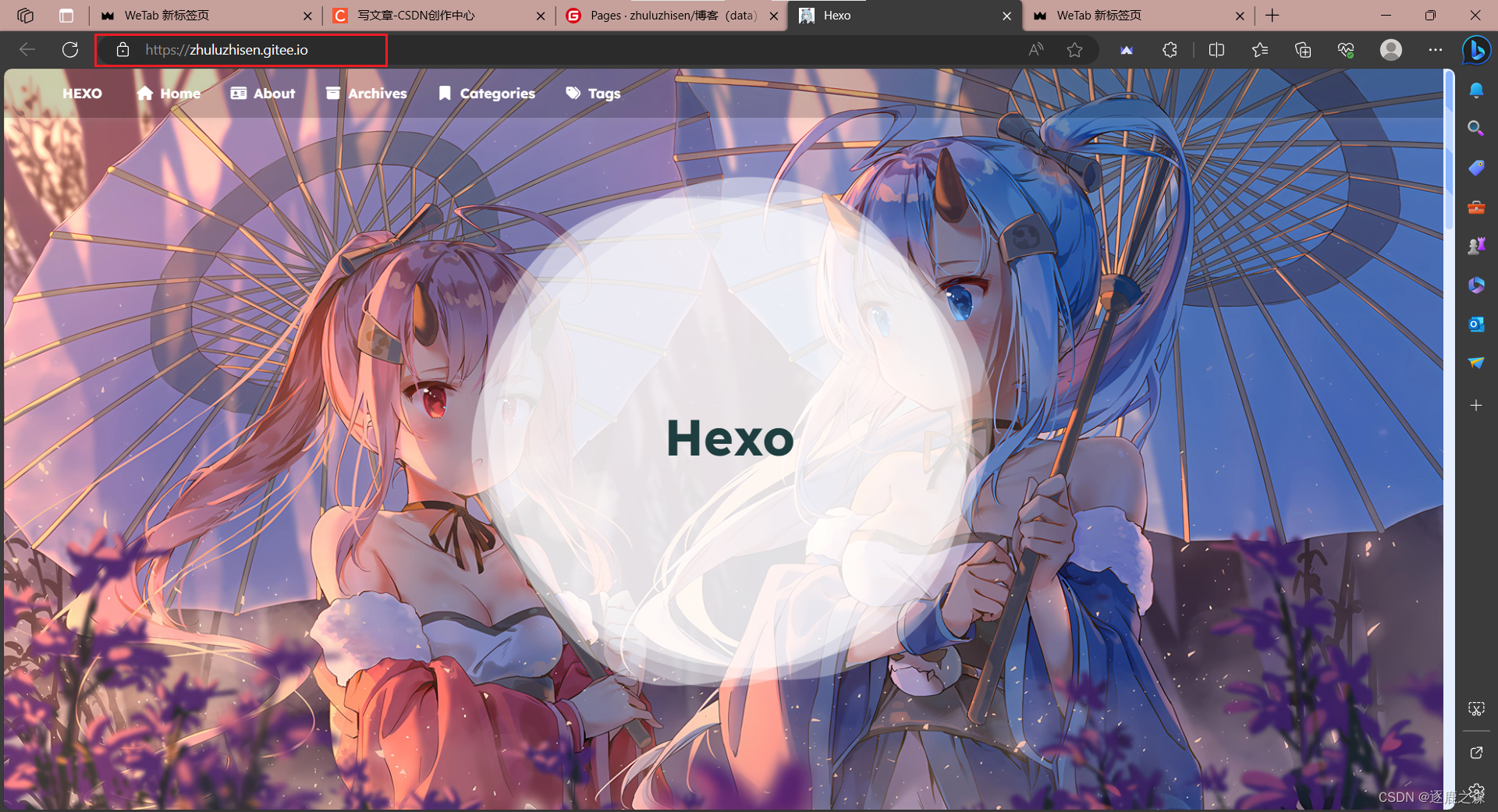Viewport: 1498px width, 812px height.
Task: Customize sidebar with the plus icon
Action: pyautogui.click(x=1476, y=406)
